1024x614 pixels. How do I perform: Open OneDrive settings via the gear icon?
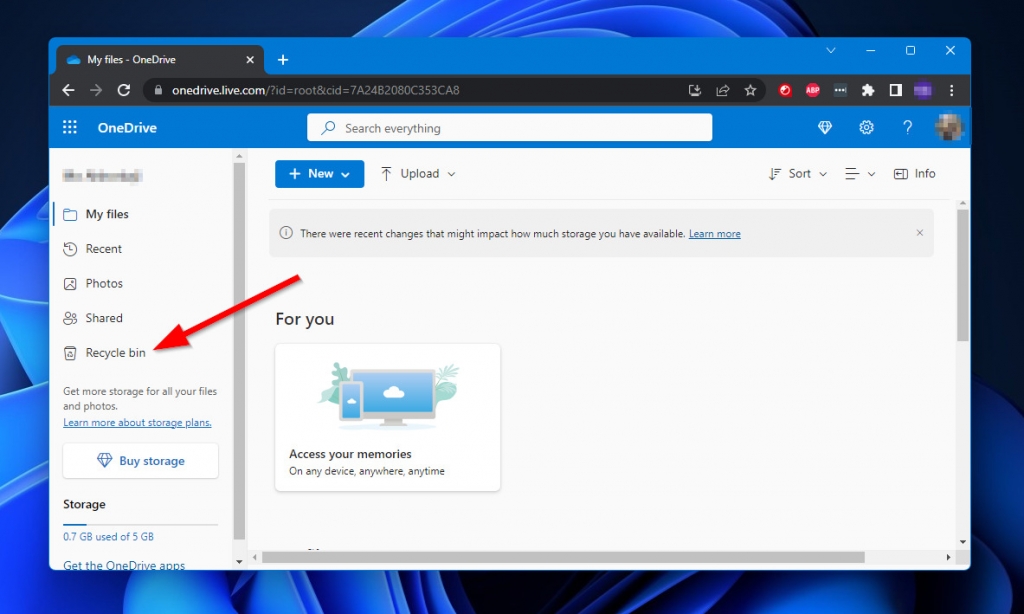click(x=866, y=127)
